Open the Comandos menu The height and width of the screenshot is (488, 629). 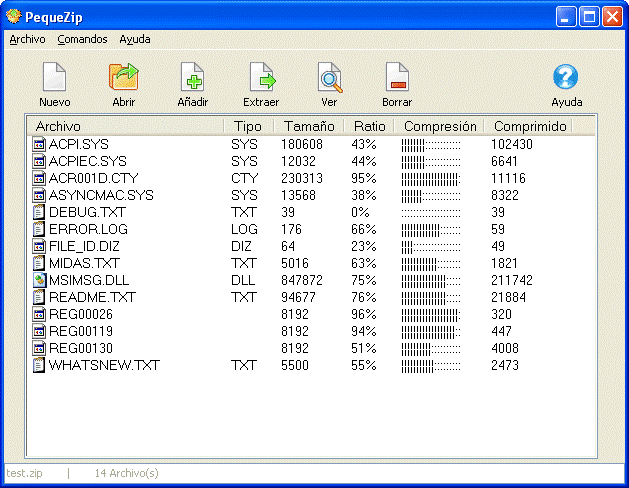click(x=82, y=39)
